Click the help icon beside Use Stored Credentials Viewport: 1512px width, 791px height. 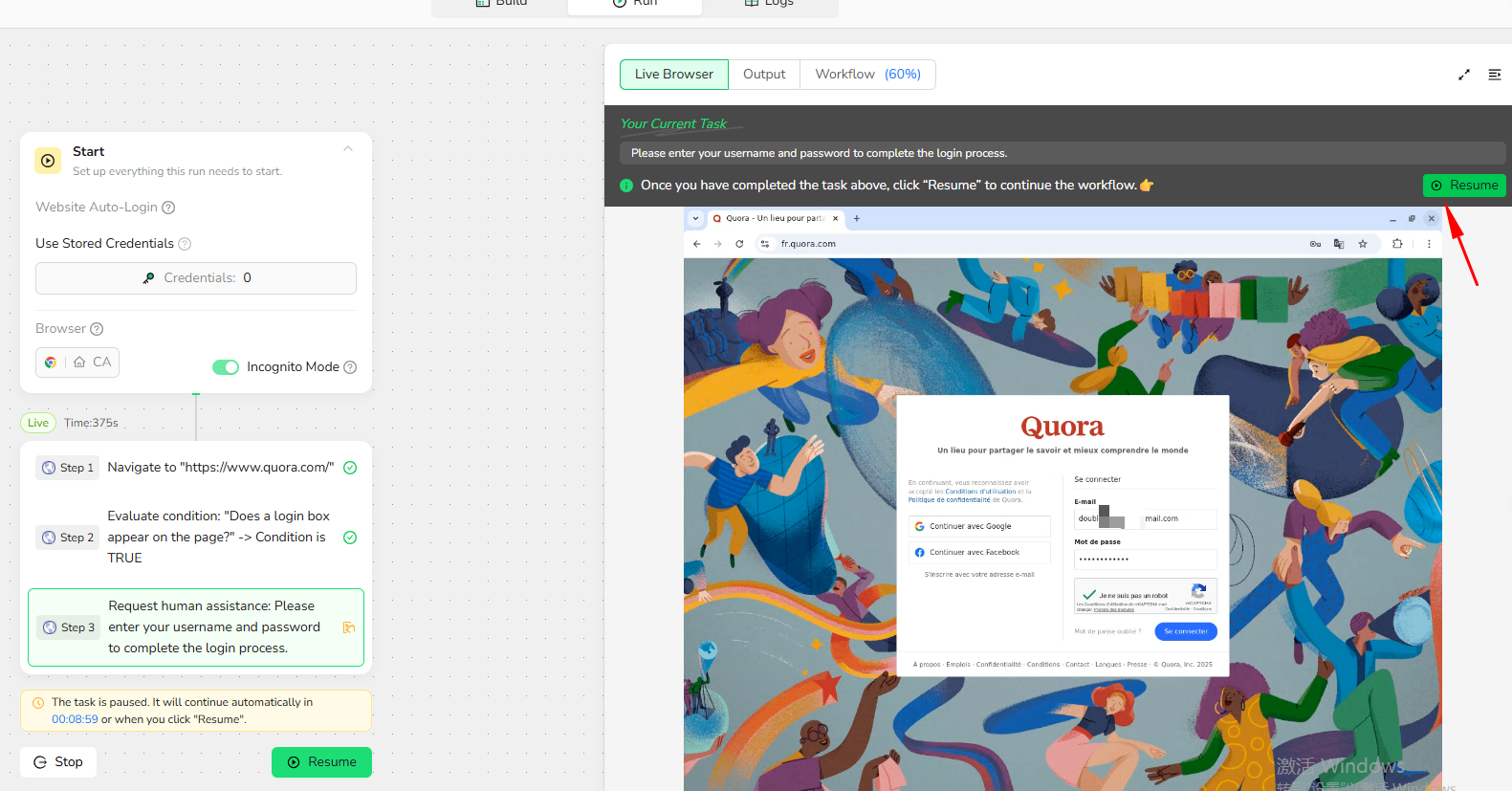click(x=185, y=244)
